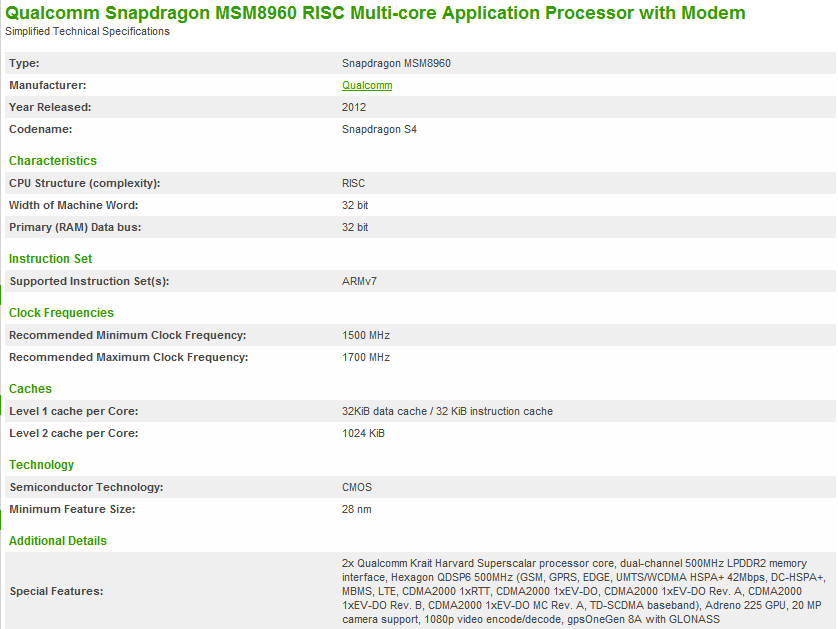Click the 'Instruction Set' section heading
Viewport: 838px width, 629px height.
pos(51,259)
